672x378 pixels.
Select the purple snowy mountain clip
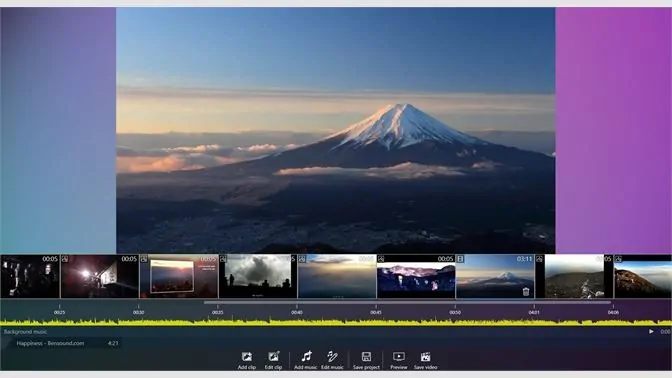pyautogui.click(x=416, y=276)
